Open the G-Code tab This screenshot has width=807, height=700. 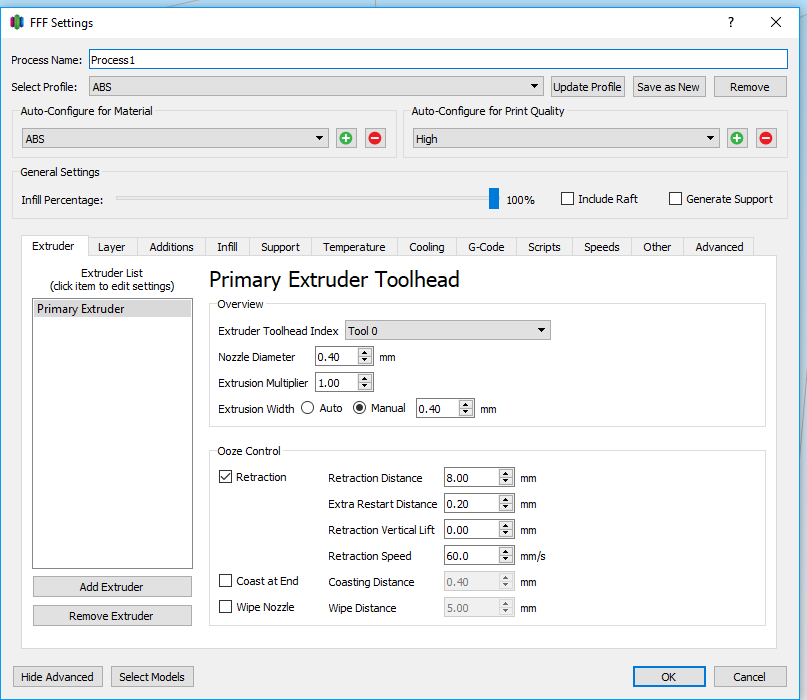[486, 247]
